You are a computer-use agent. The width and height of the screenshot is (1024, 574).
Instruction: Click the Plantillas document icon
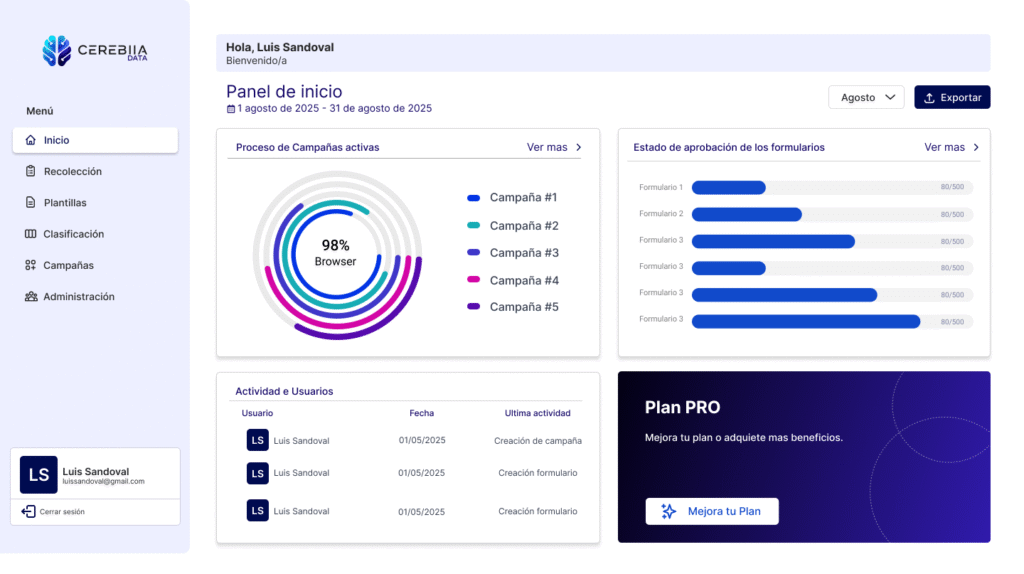[x=30, y=202]
